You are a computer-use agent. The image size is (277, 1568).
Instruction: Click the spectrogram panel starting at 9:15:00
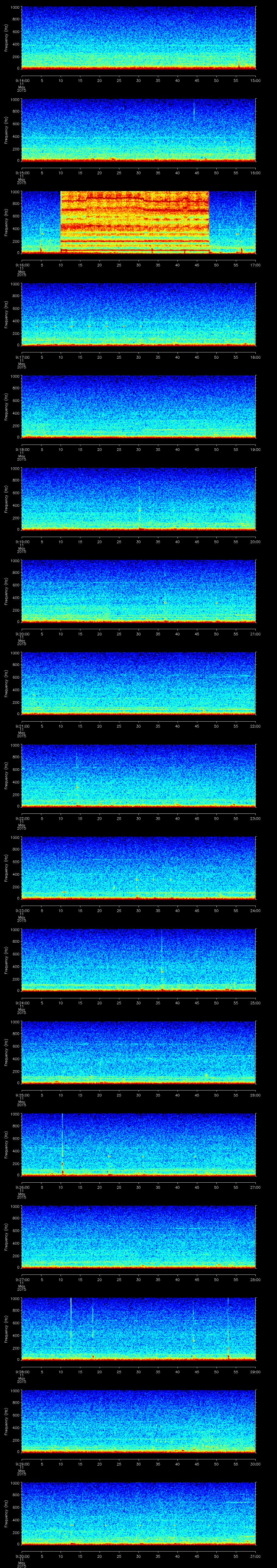point(138,130)
